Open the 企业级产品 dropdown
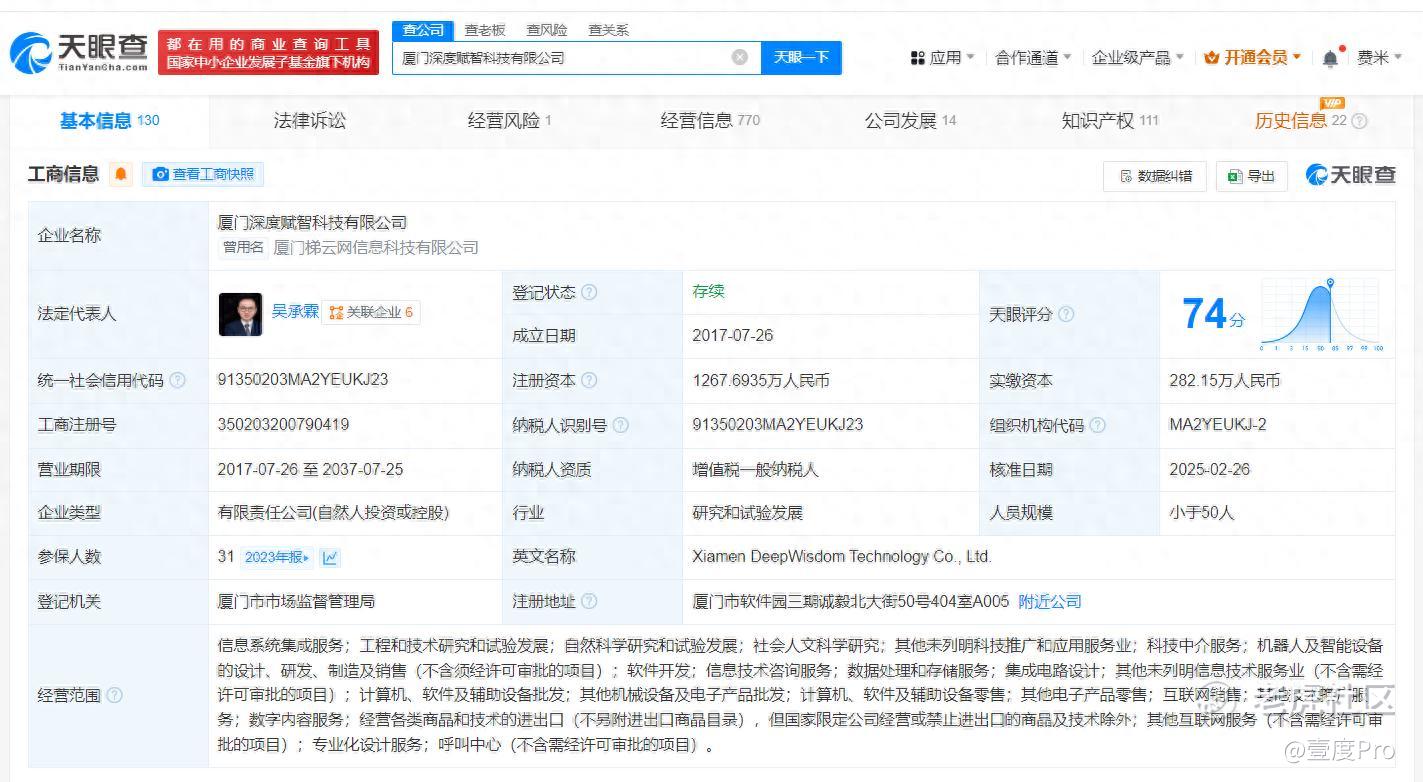Image resolution: width=1423 pixels, height=782 pixels. (1138, 58)
